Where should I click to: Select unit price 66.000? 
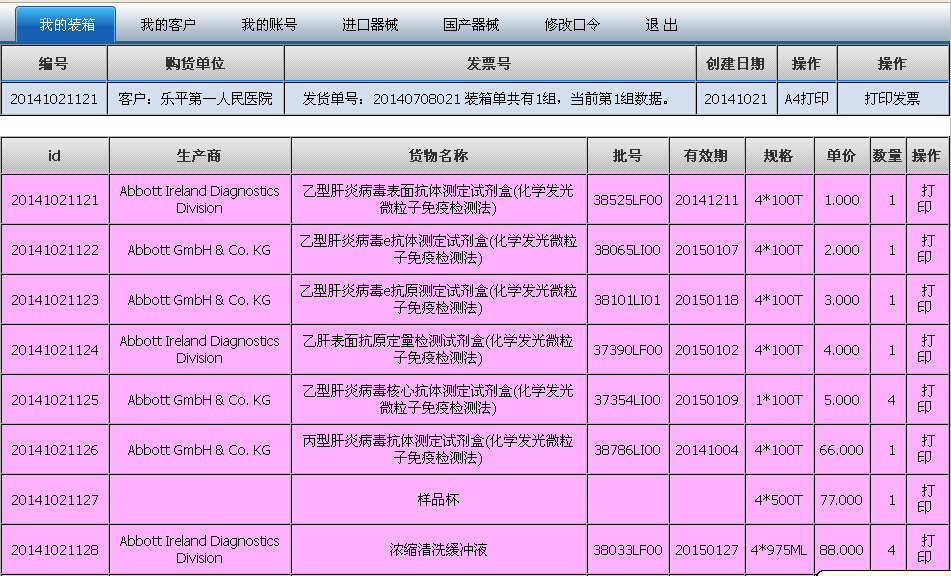pyautogui.click(x=842, y=449)
